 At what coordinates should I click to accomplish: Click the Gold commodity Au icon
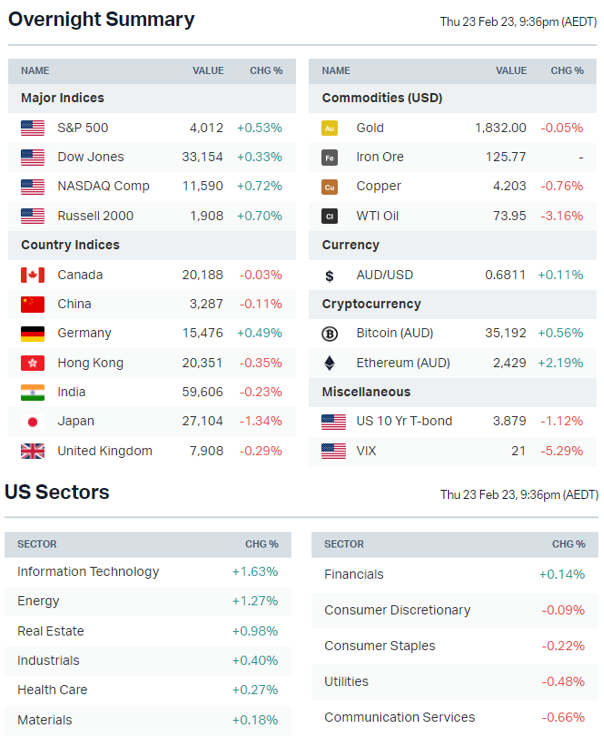click(330, 128)
